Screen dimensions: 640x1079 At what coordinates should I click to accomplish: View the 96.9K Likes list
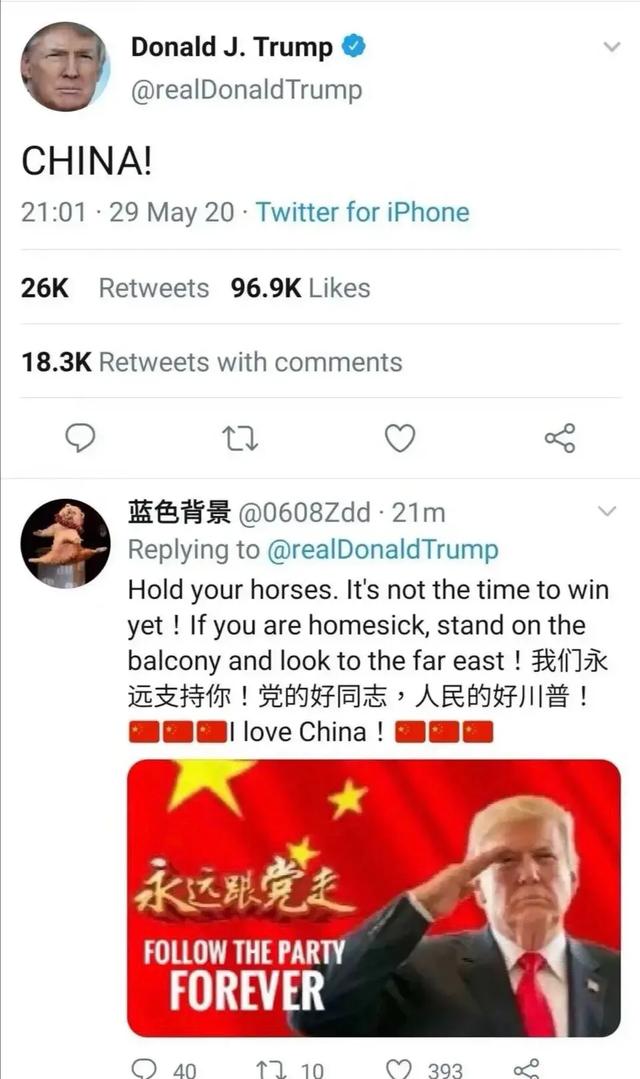coord(300,288)
